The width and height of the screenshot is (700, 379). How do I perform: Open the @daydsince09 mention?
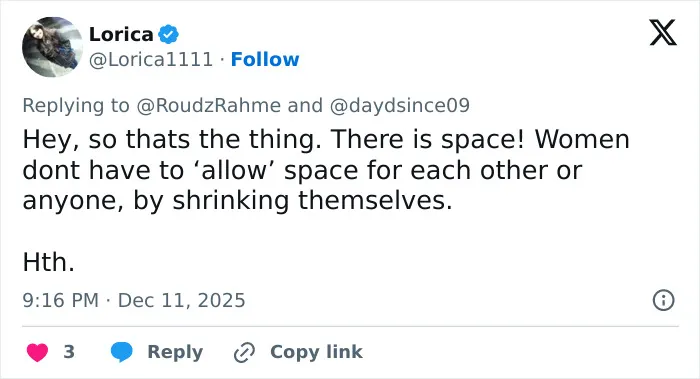[400, 106]
